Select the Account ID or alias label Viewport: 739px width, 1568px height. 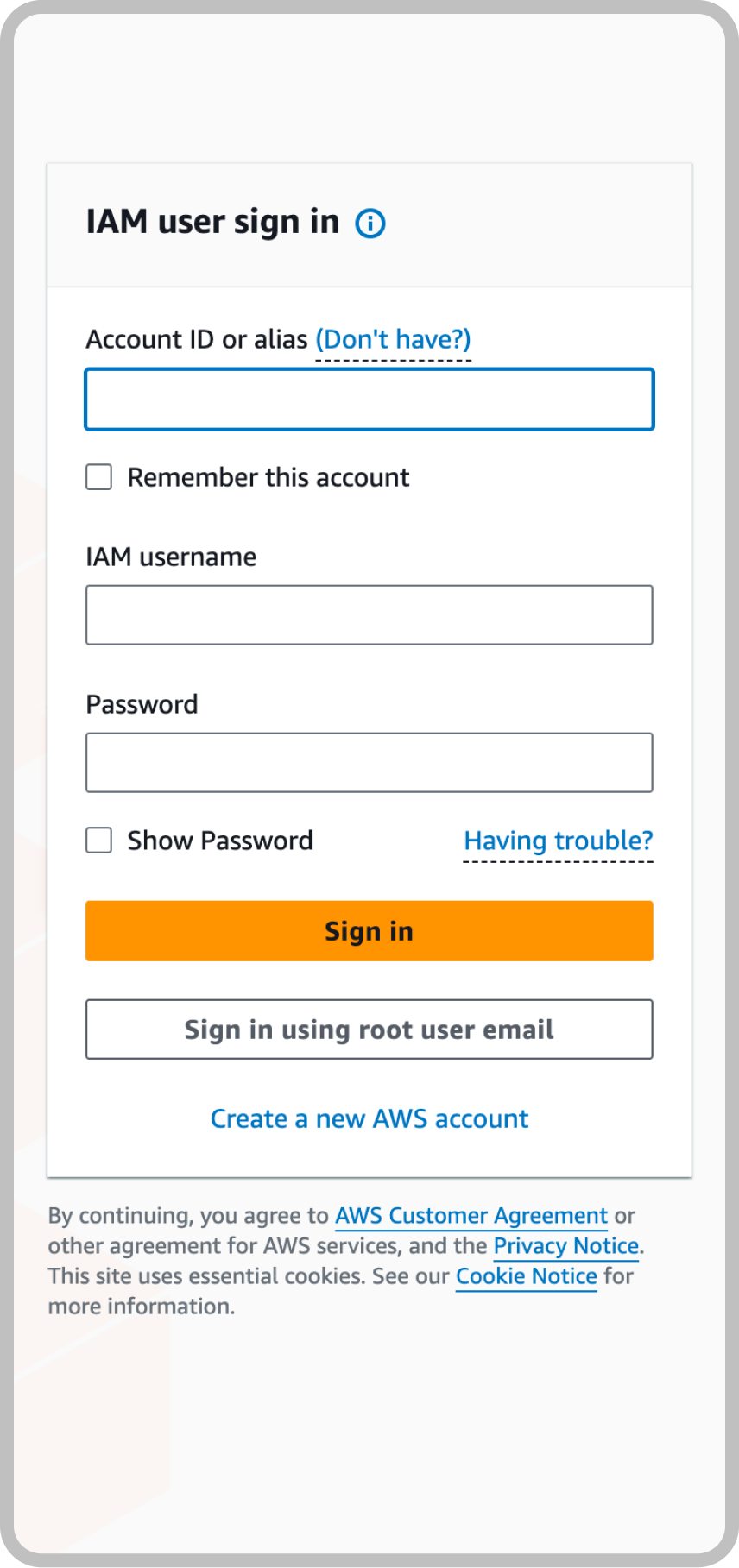pyautogui.click(x=197, y=338)
